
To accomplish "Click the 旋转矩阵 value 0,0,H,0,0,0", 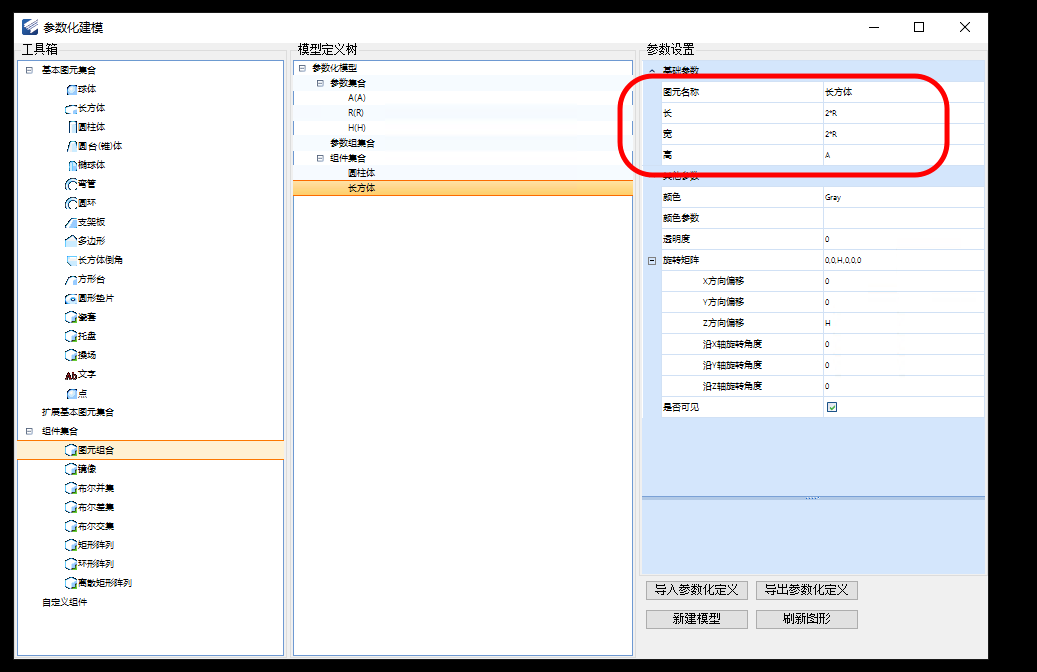I will (903, 261).
